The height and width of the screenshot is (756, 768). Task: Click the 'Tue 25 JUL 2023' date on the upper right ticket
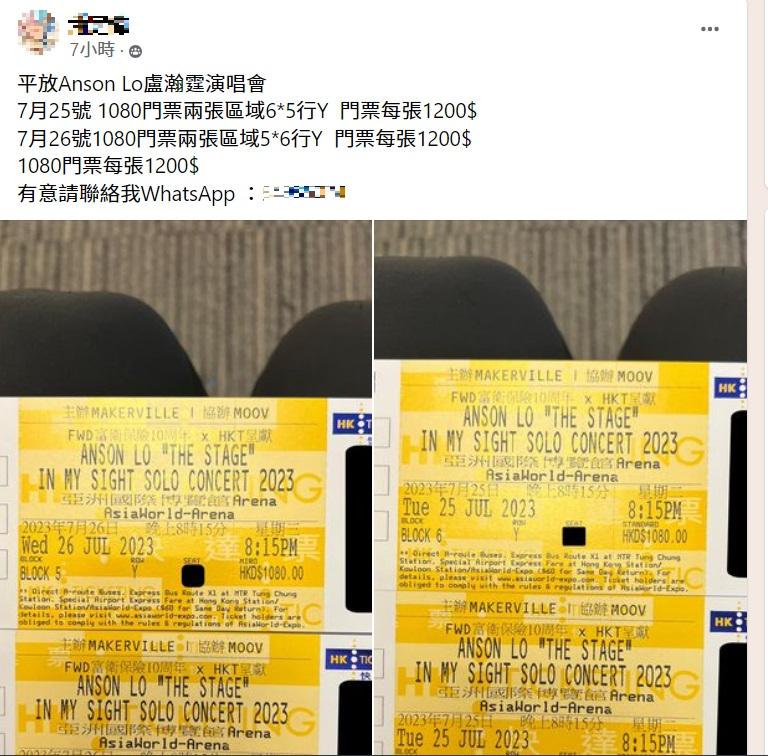[x=469, y=508]
